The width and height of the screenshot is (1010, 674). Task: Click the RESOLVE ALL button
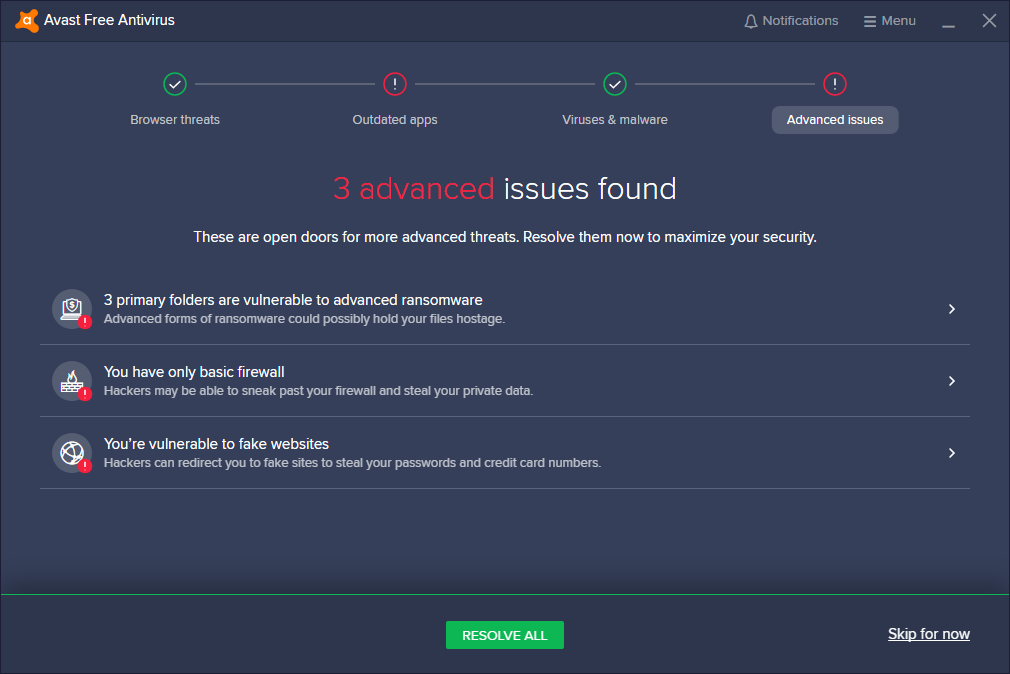tap(505, 635)
